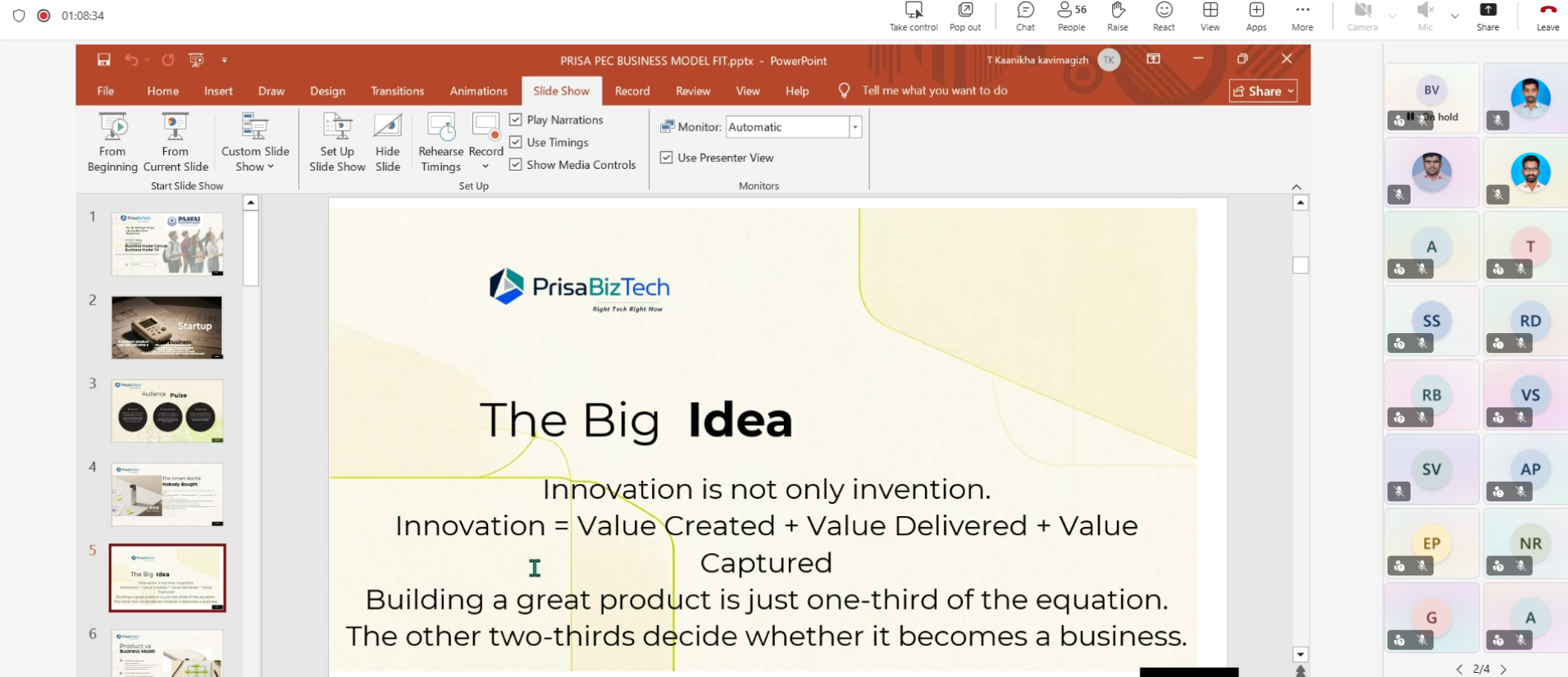Click the Record slide show icon
1568x677 pixels.
(486, 127)
